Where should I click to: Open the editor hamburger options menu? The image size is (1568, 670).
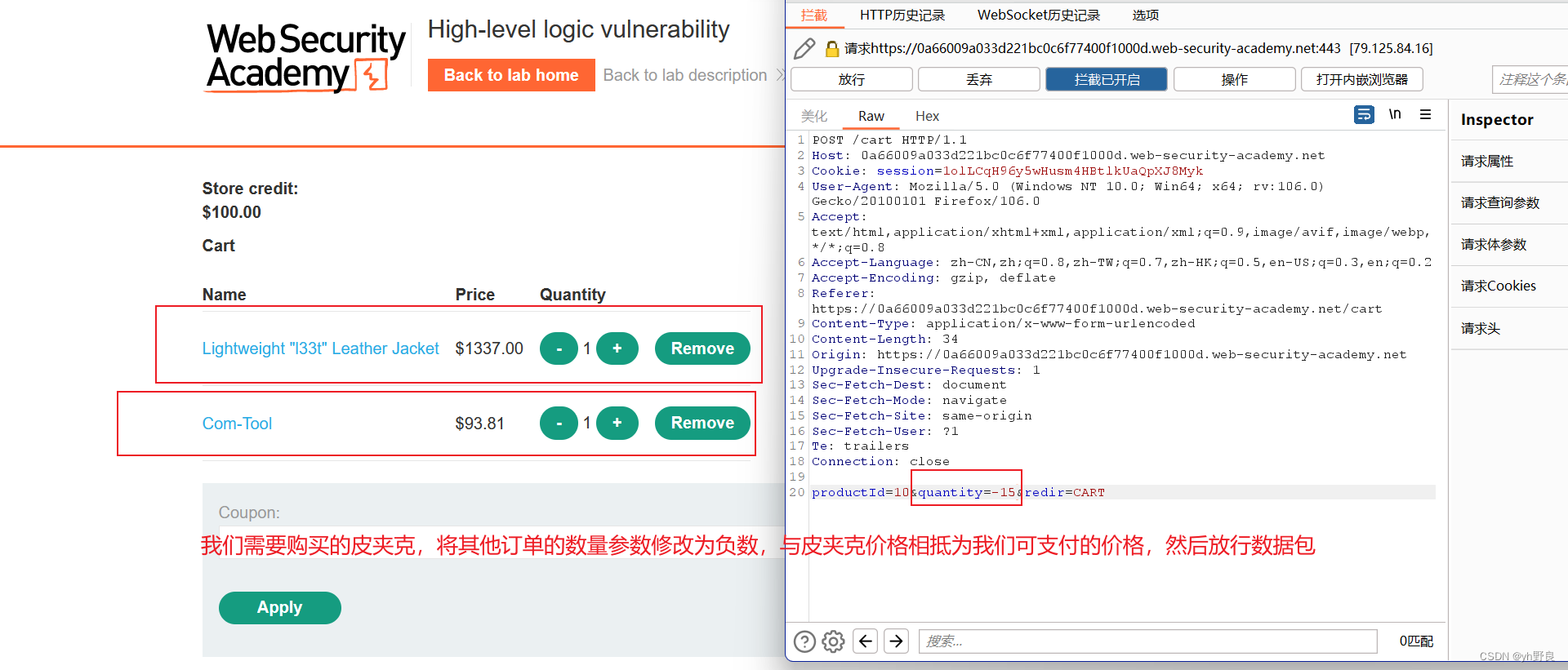1425,115
